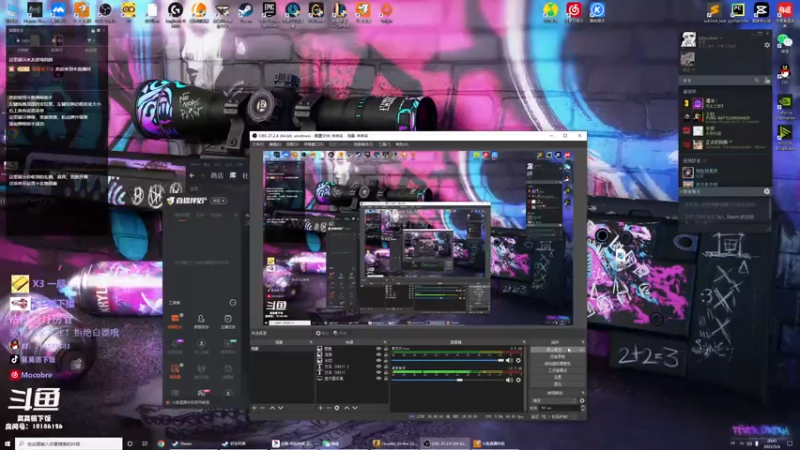Screen dimensions: 800x450
Task: Toggle visibility of Text (GDI+) source
Action: pyautogui.click(x=379, y=372)
